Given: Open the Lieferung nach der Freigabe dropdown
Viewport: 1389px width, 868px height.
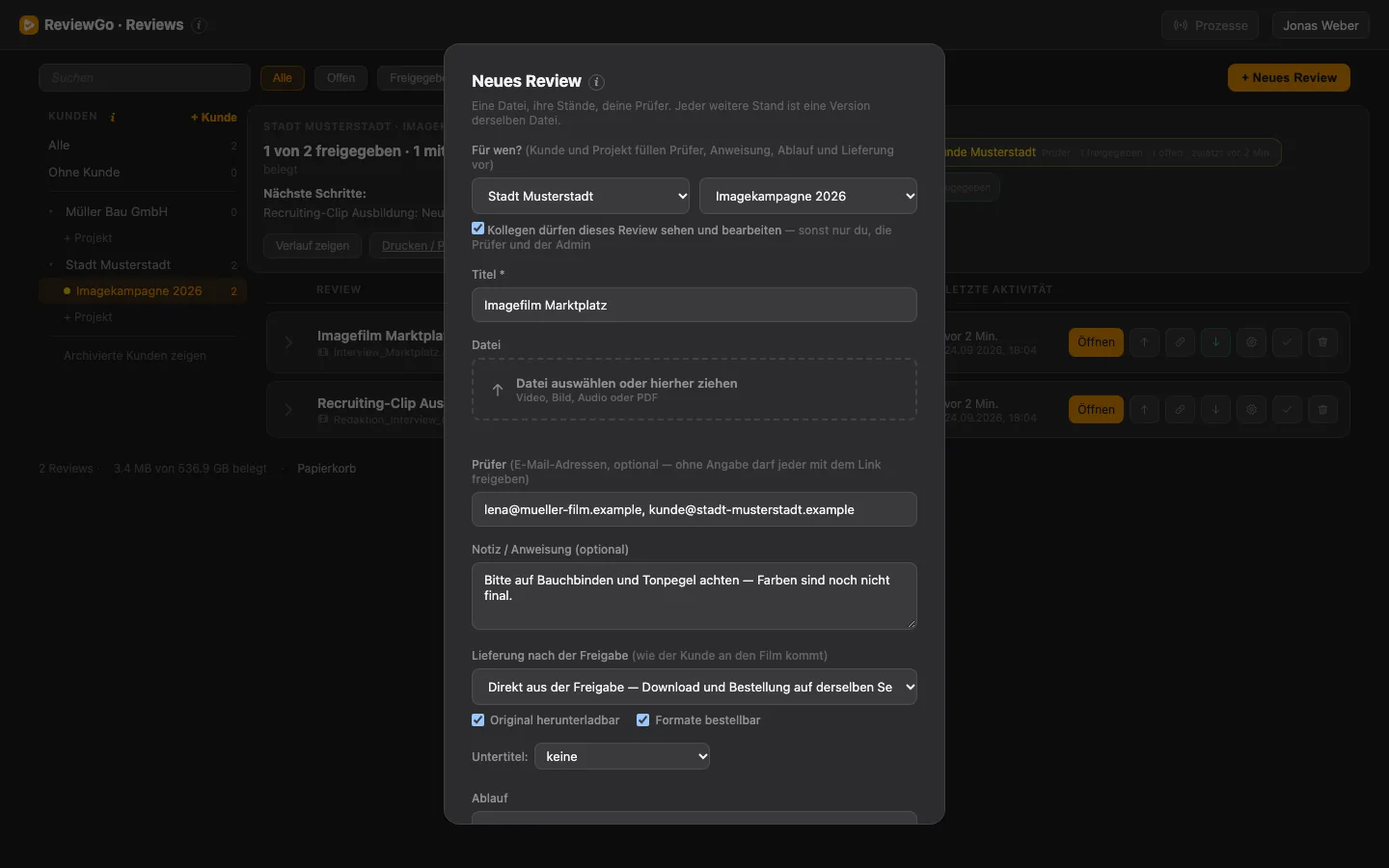Looking at the screenshot, I should tap(694, 687).
